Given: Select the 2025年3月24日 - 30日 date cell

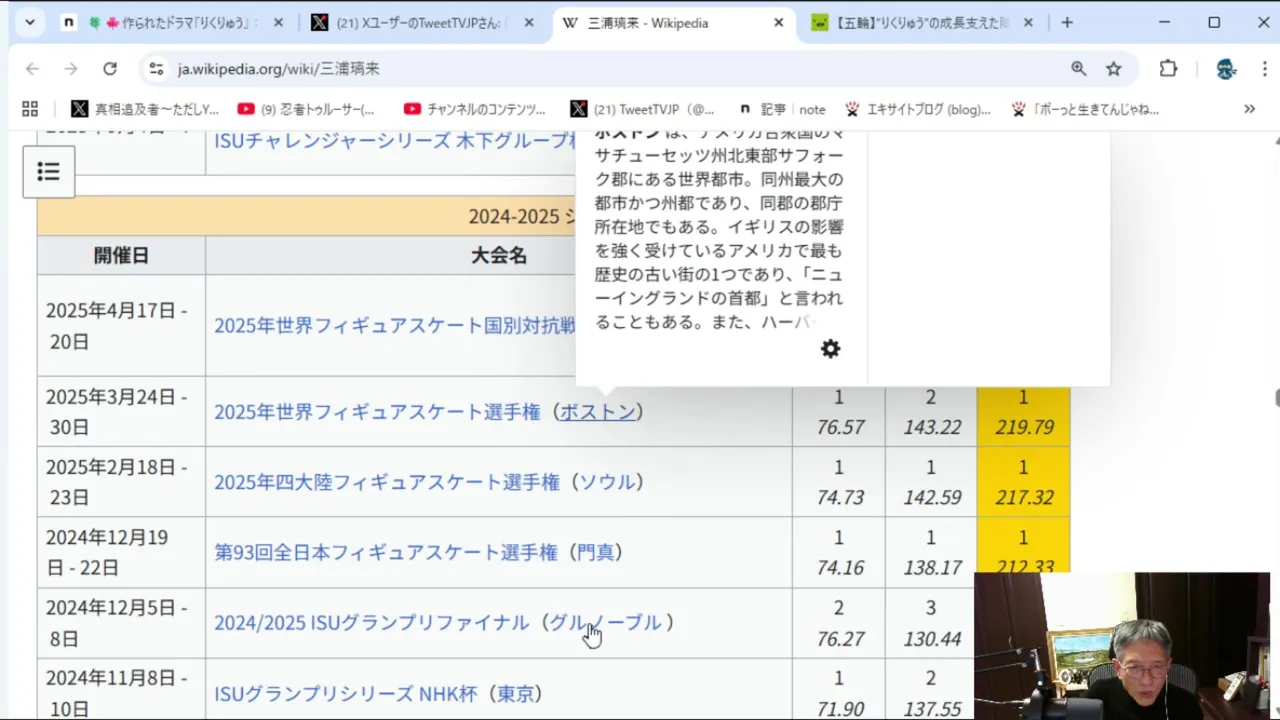Looking at the screenshot, I should tap(121, 411).
